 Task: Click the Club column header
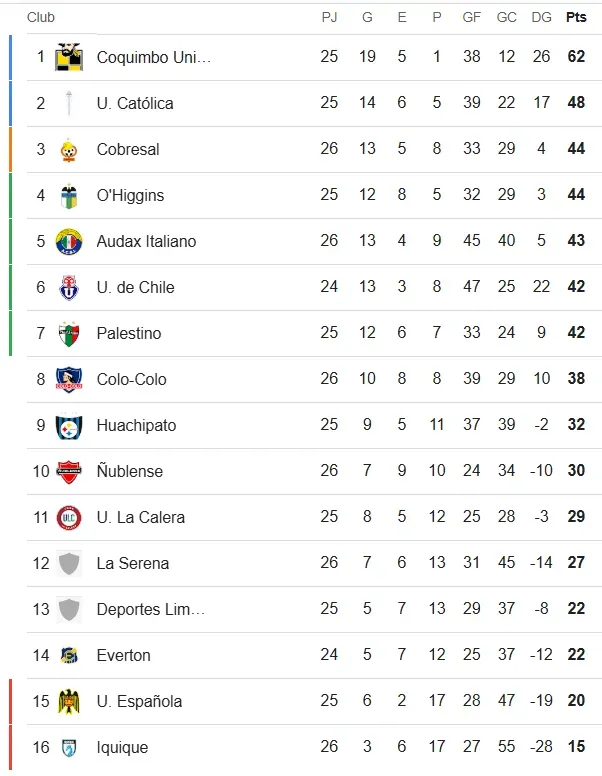41,17
